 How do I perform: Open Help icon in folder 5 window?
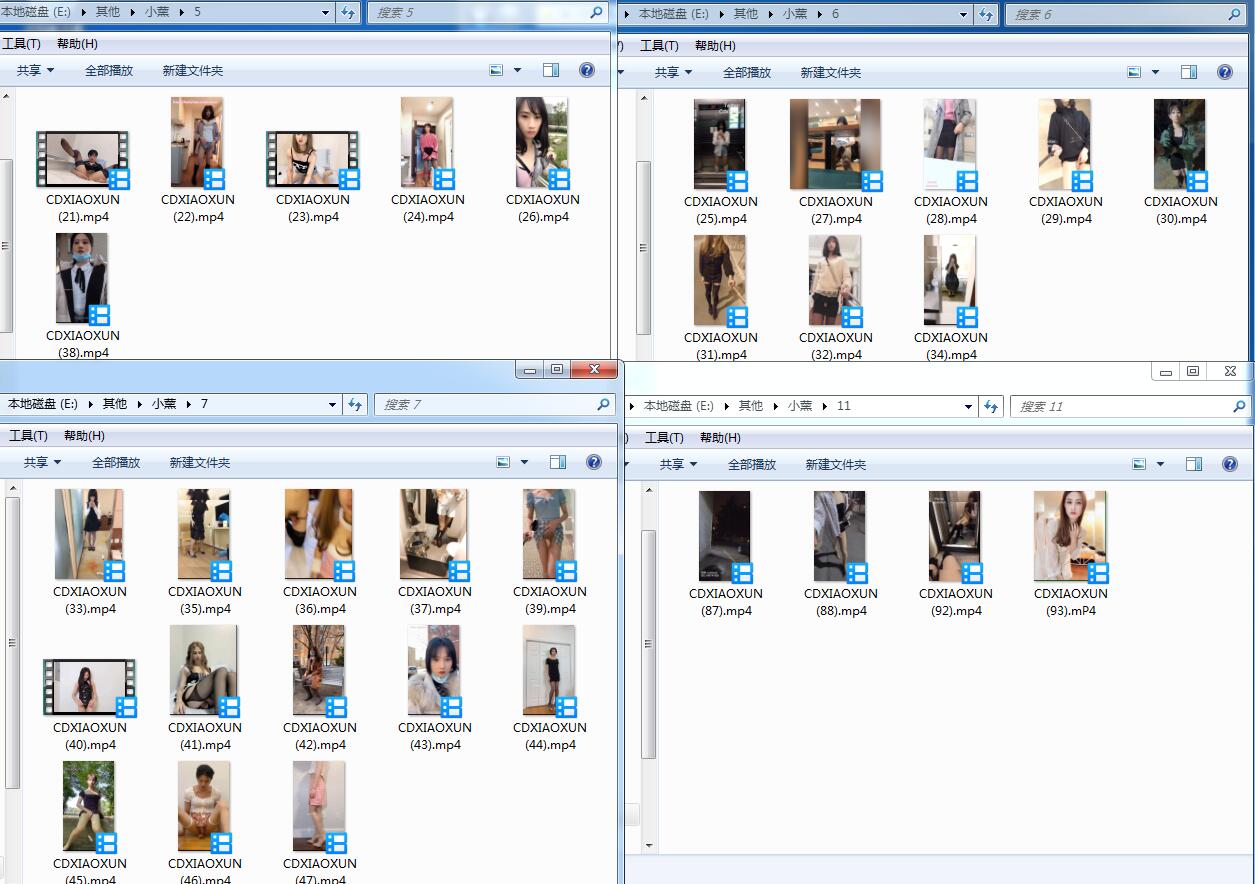point(587,70)
